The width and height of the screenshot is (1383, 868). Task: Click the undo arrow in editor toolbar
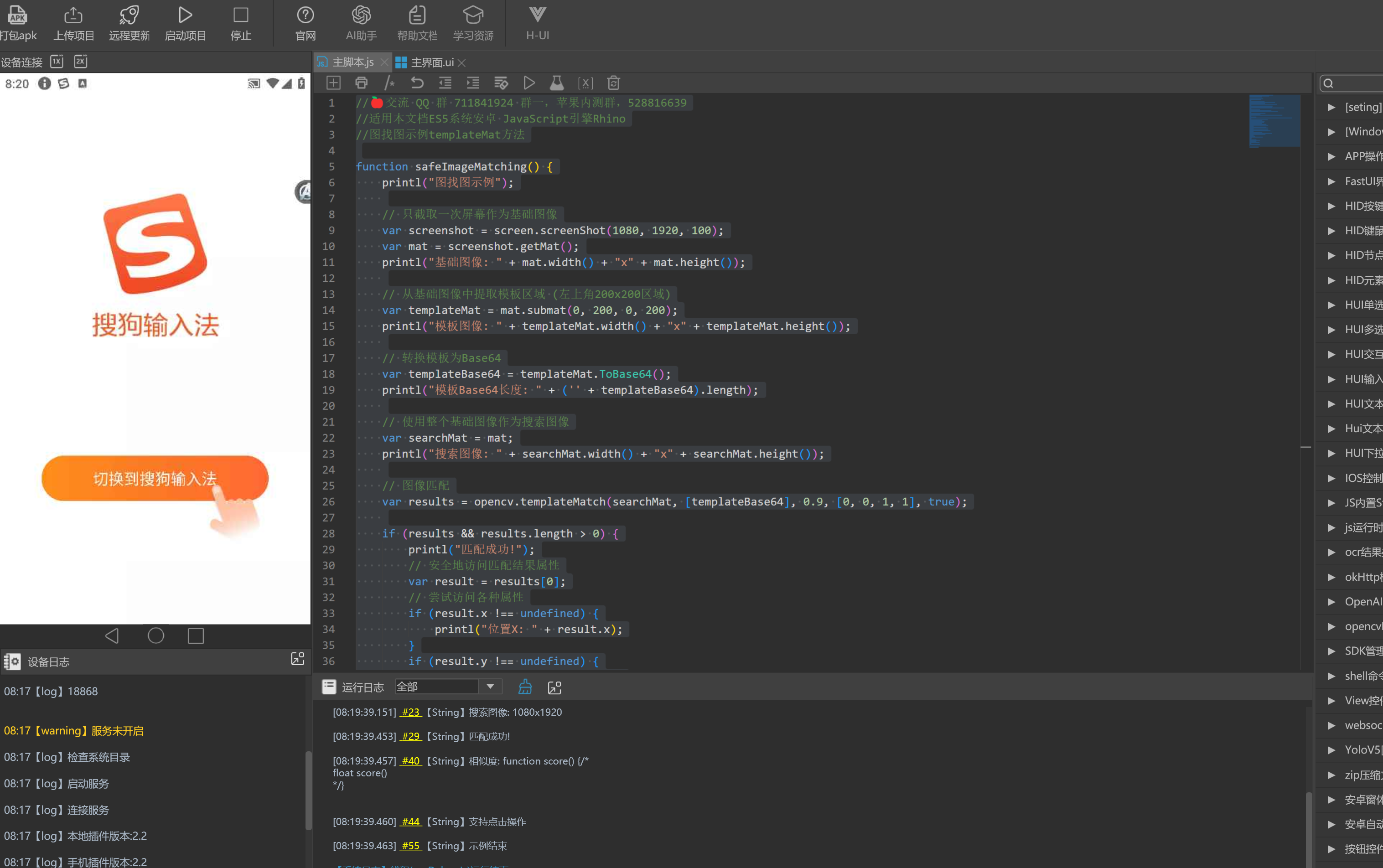pos(417,83)
